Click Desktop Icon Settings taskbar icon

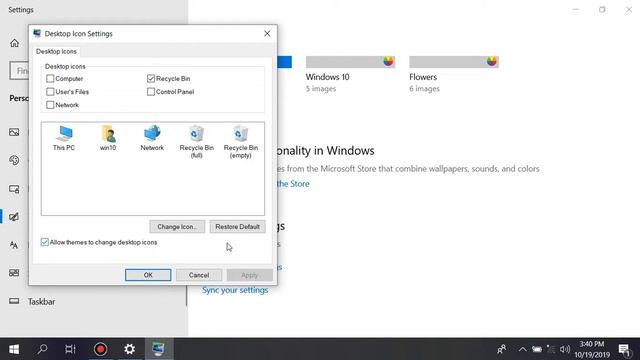click(158, 349)
